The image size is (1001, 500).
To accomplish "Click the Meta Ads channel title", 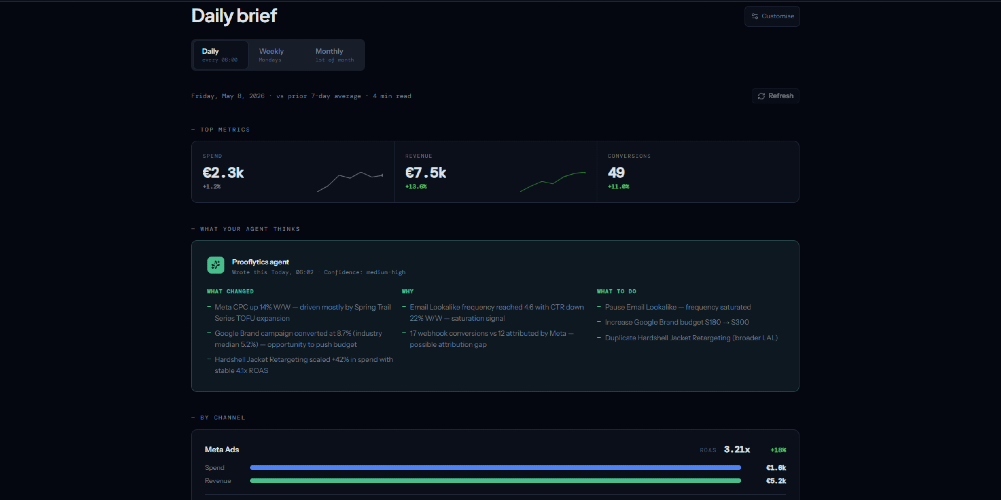I will [x=222, y=450].
